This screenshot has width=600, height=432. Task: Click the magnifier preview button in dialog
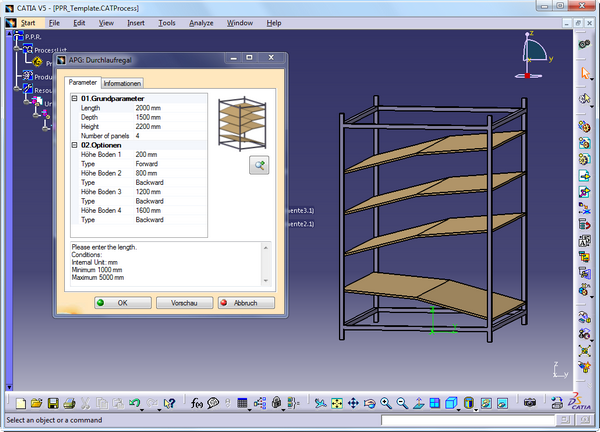pos(259,165)
